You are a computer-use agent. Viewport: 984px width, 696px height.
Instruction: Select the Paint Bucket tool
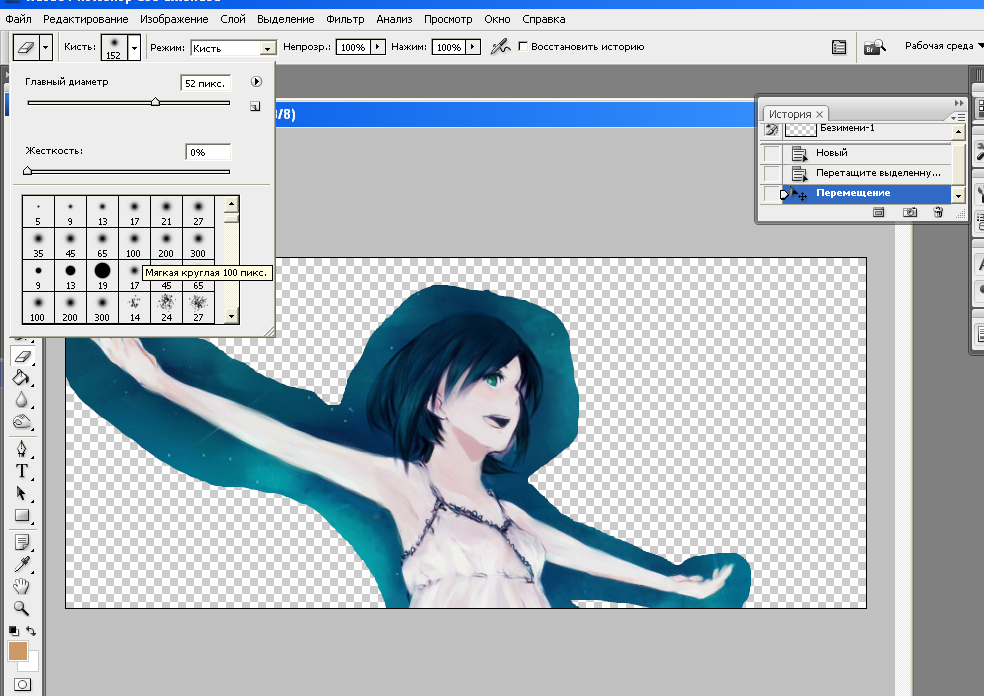pos(21,378)
